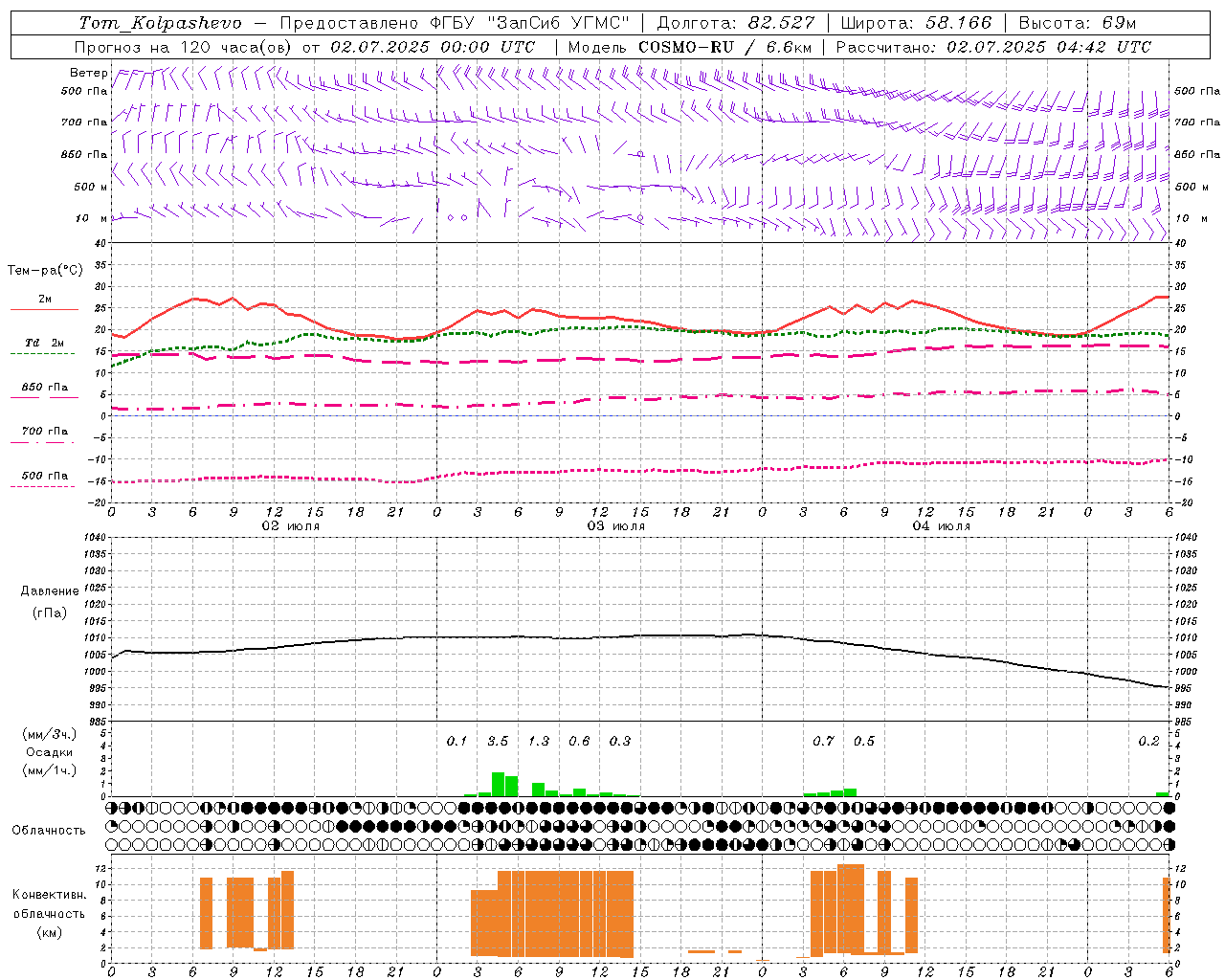Viewport: 1225px width, 980px height.
Task: Click the date label "03 июля"
Action: pyautogui.click(x=616, y=526)
